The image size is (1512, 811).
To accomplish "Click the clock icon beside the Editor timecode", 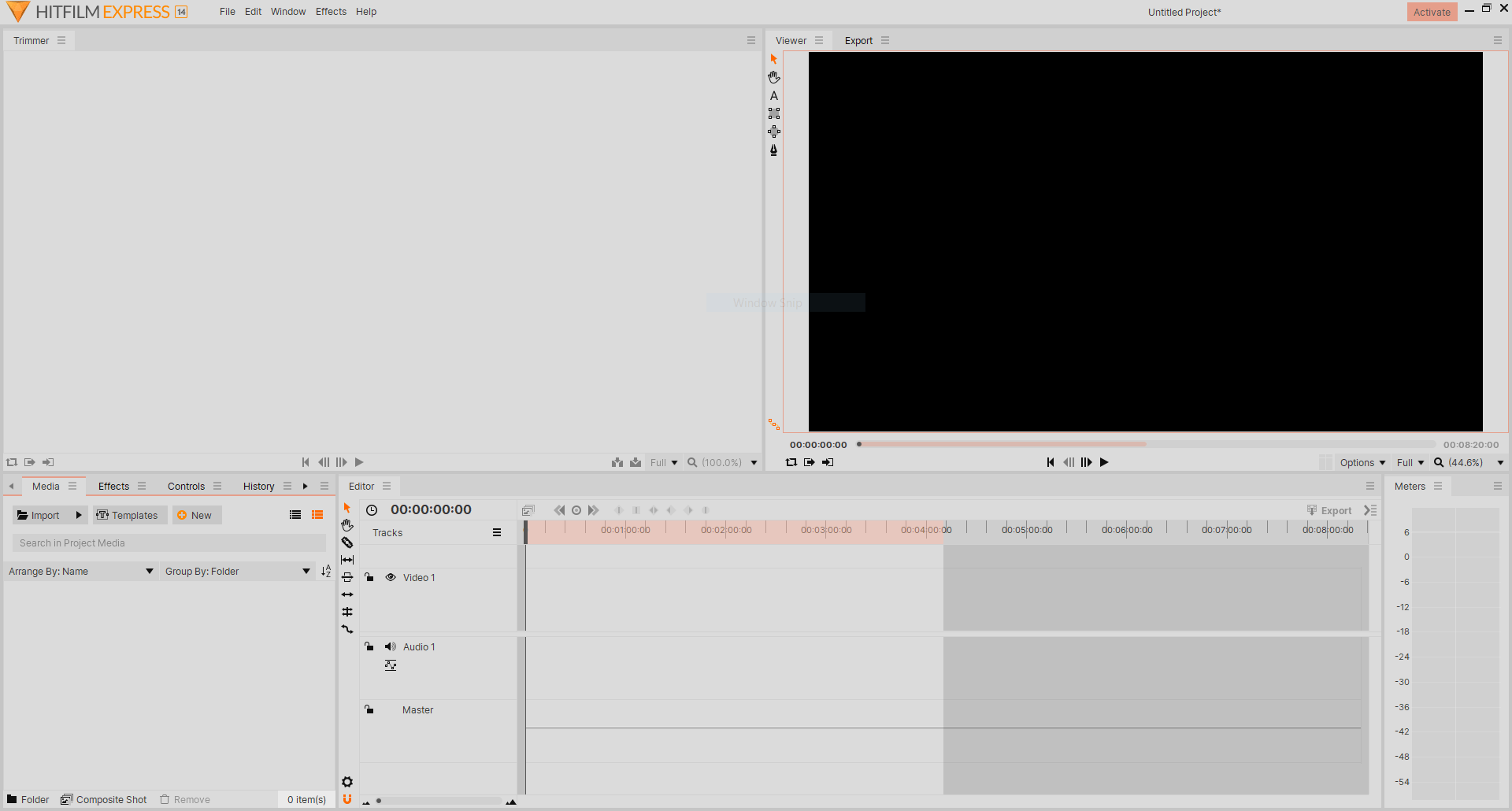I will [372, 510].
